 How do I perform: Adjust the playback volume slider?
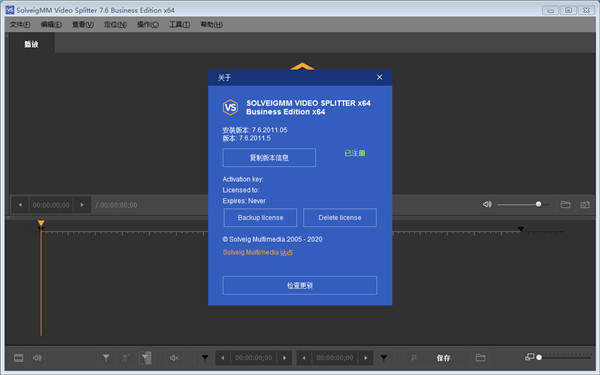pyautogui.click(x=523, y=204)
